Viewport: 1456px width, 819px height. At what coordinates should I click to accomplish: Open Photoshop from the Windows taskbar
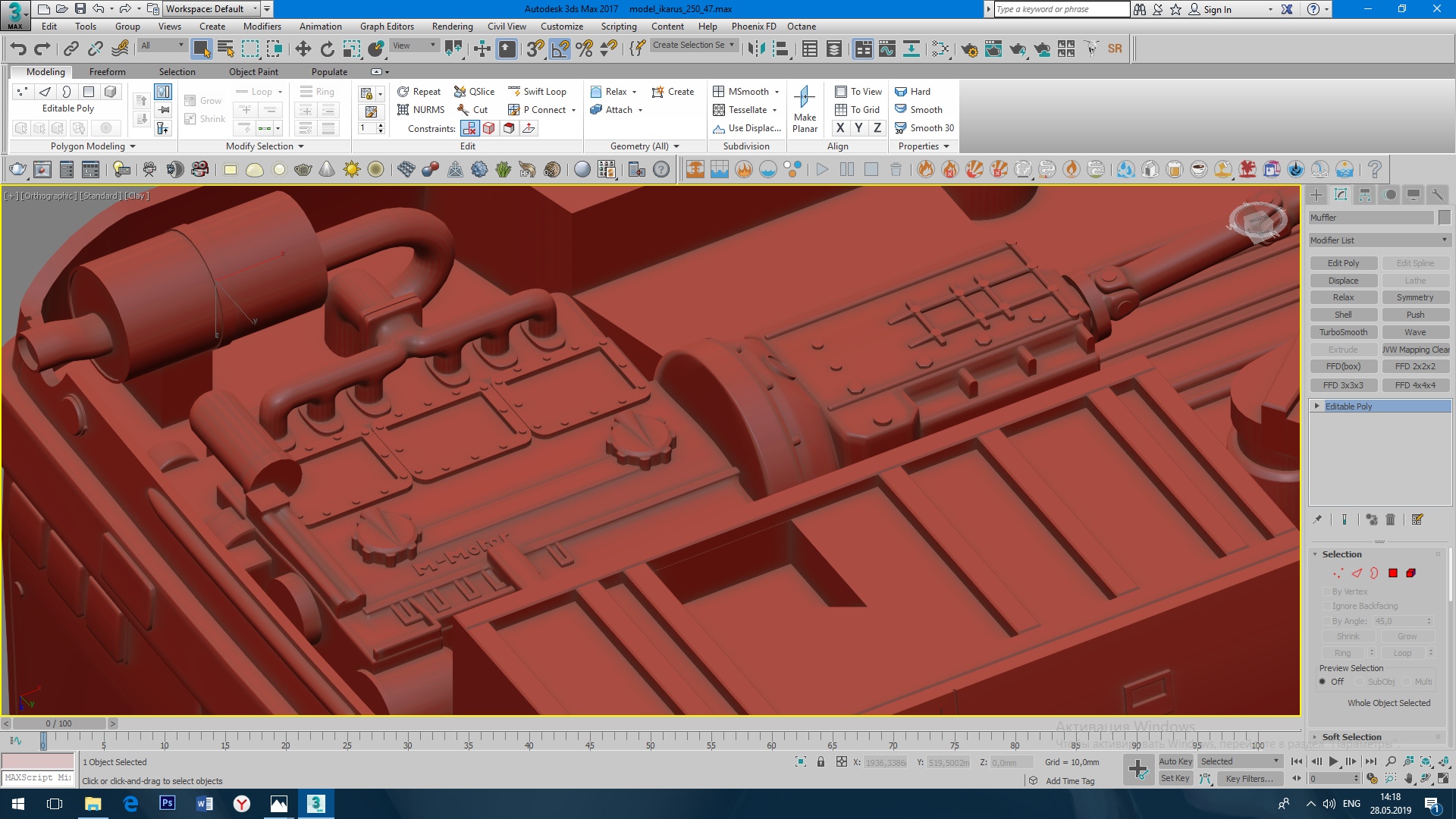coord(167,803)
